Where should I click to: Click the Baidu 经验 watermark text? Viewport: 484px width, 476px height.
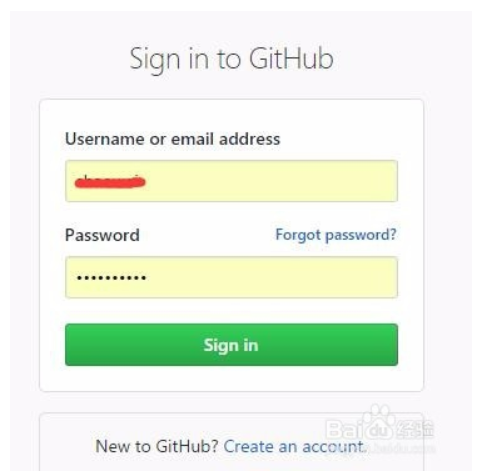416,428
